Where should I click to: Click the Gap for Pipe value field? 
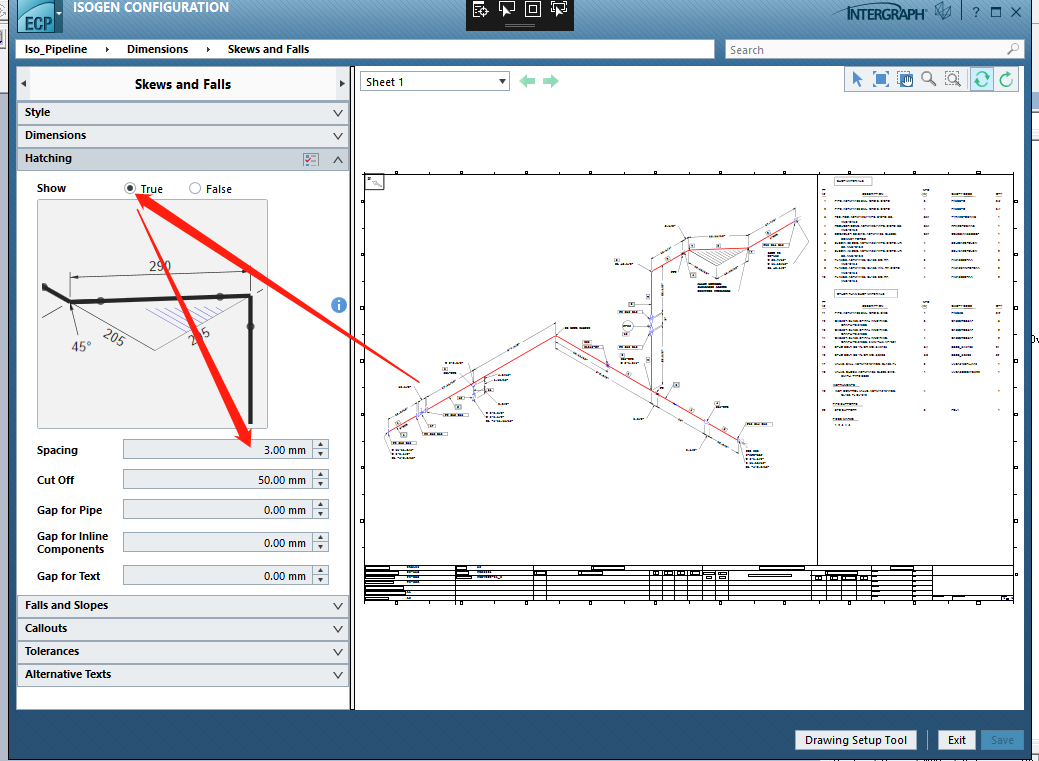pyautogui.click(x=217, y=510)
